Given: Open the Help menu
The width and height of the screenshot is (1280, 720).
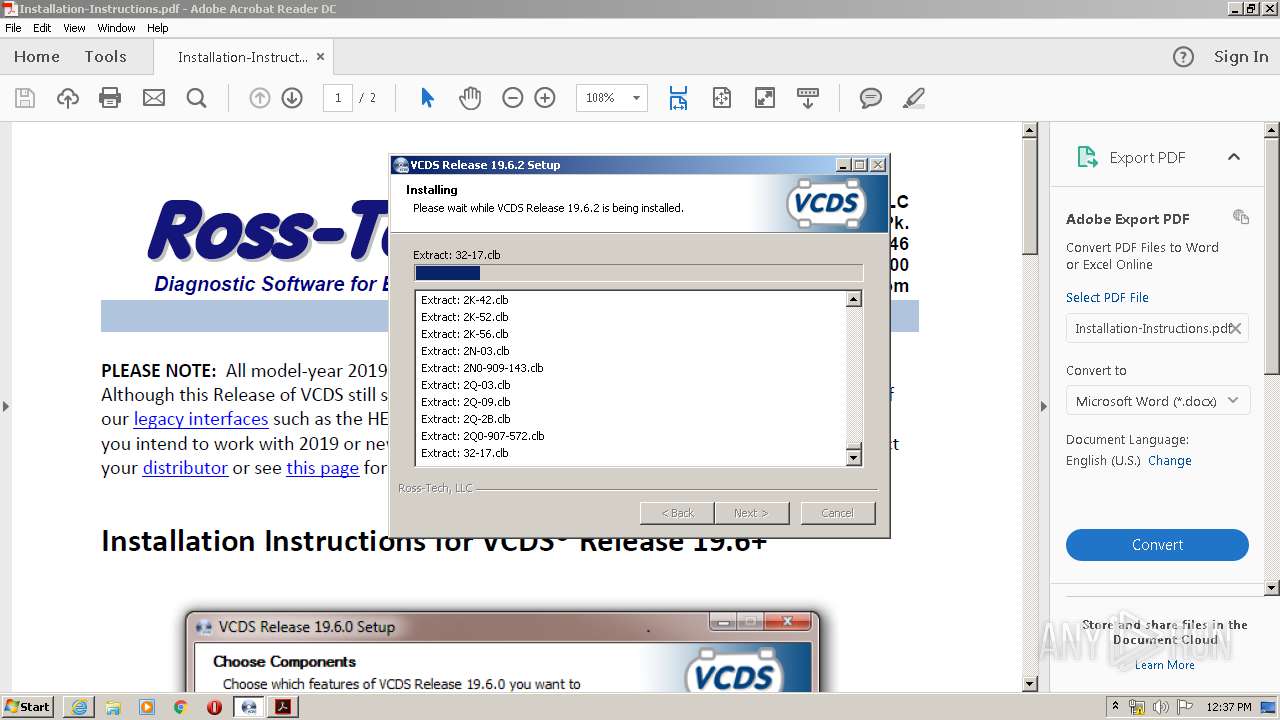Looking at the screenshot, I should (x=158, y=28).
